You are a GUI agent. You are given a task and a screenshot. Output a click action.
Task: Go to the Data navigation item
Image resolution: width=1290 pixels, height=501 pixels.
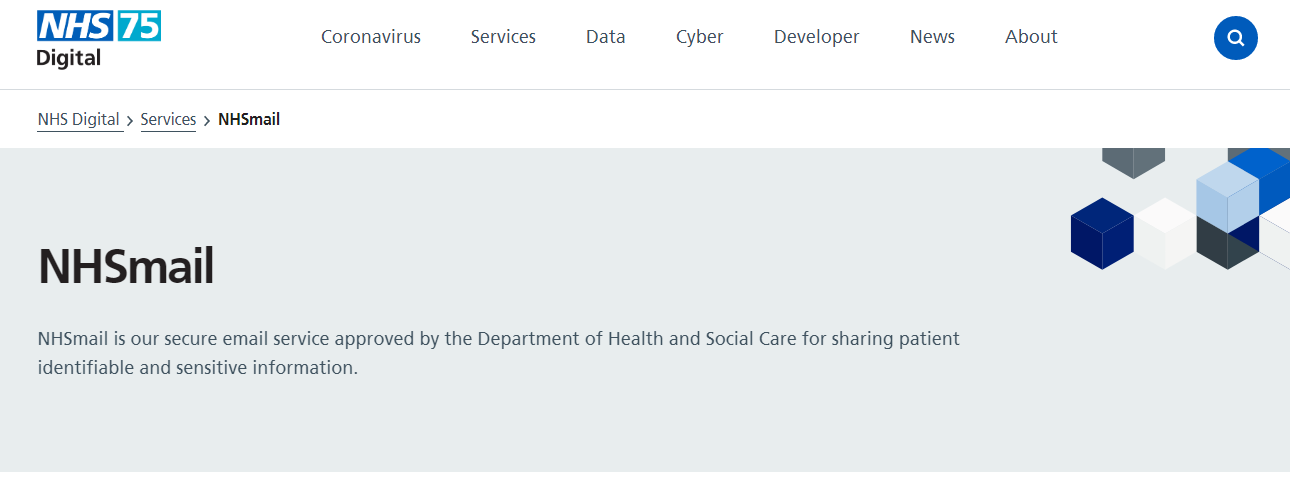pyautogui.click(x=605, y=37)
